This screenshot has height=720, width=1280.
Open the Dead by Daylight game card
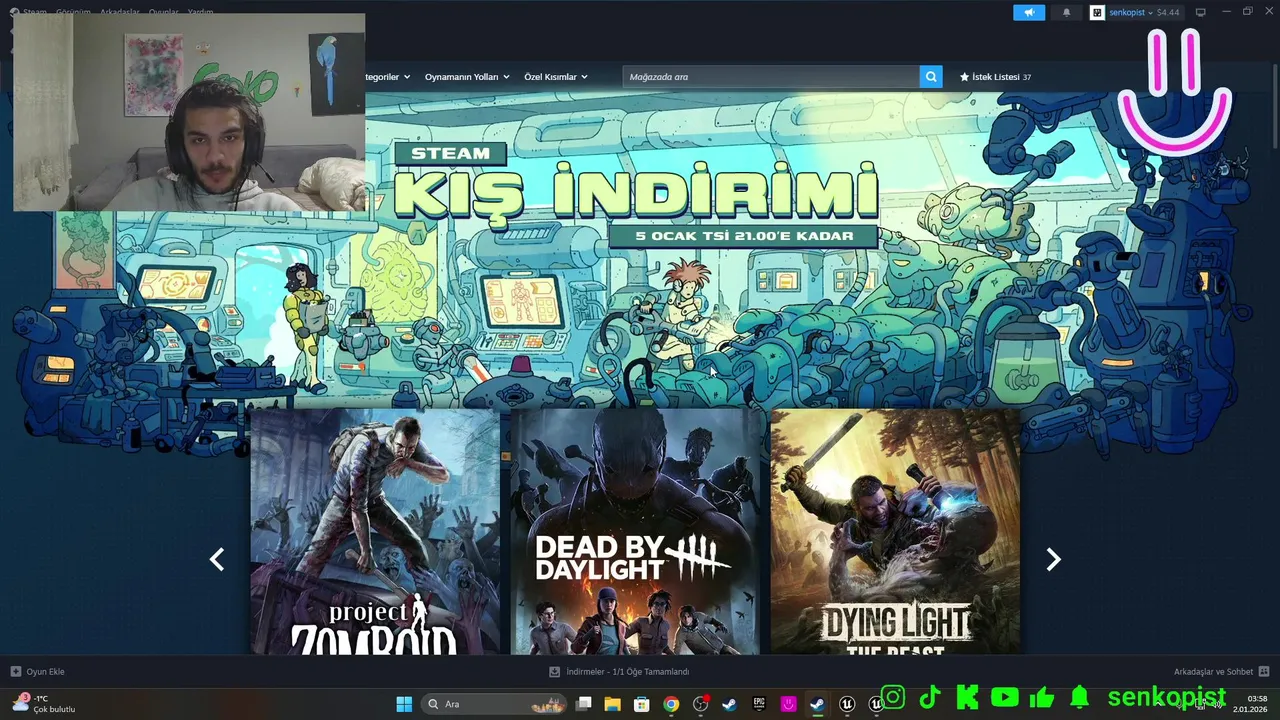tap(636, 532)
